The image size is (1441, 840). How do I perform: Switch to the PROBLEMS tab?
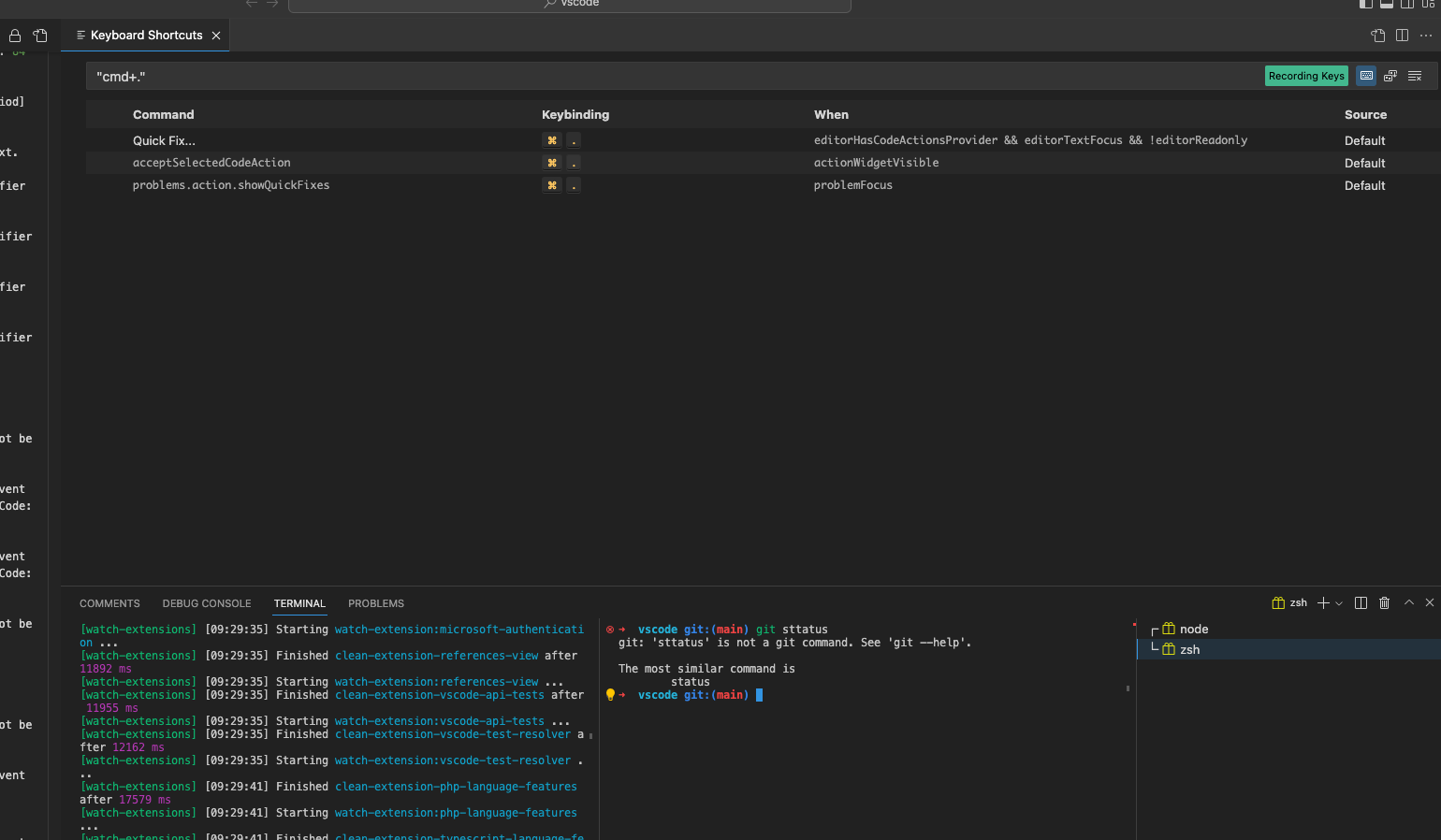pos(375,603)
